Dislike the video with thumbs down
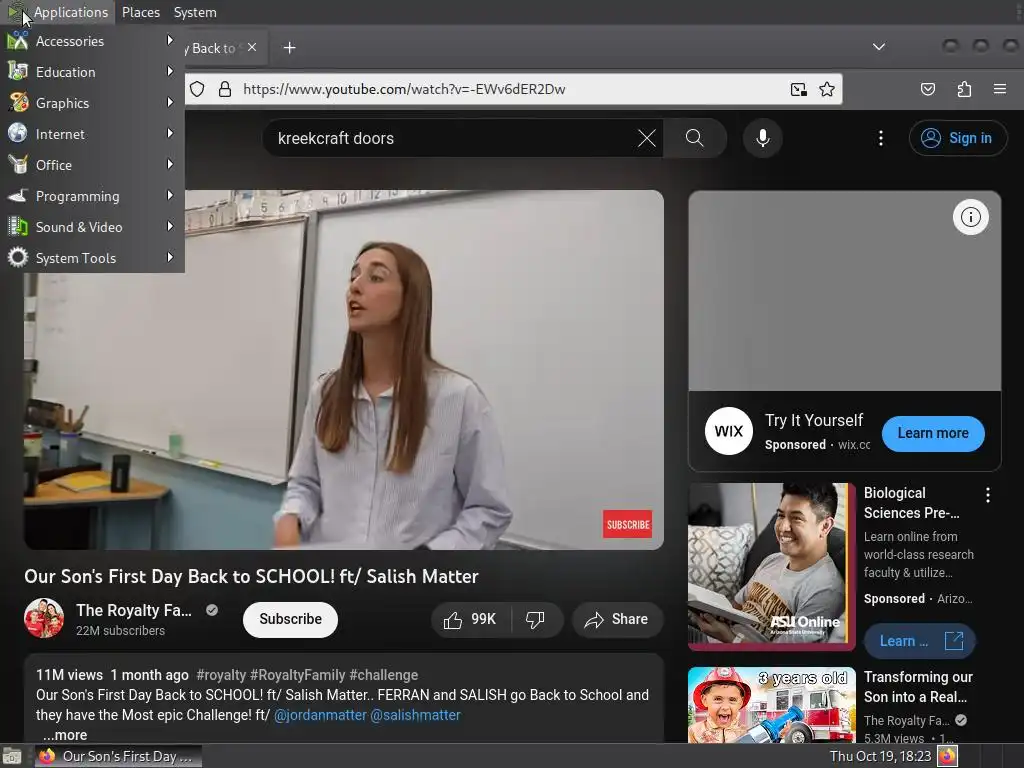 pos(536,619)
